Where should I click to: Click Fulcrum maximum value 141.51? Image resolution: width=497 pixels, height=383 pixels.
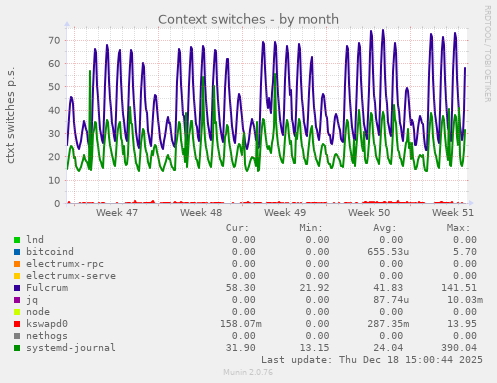[459, 287]
